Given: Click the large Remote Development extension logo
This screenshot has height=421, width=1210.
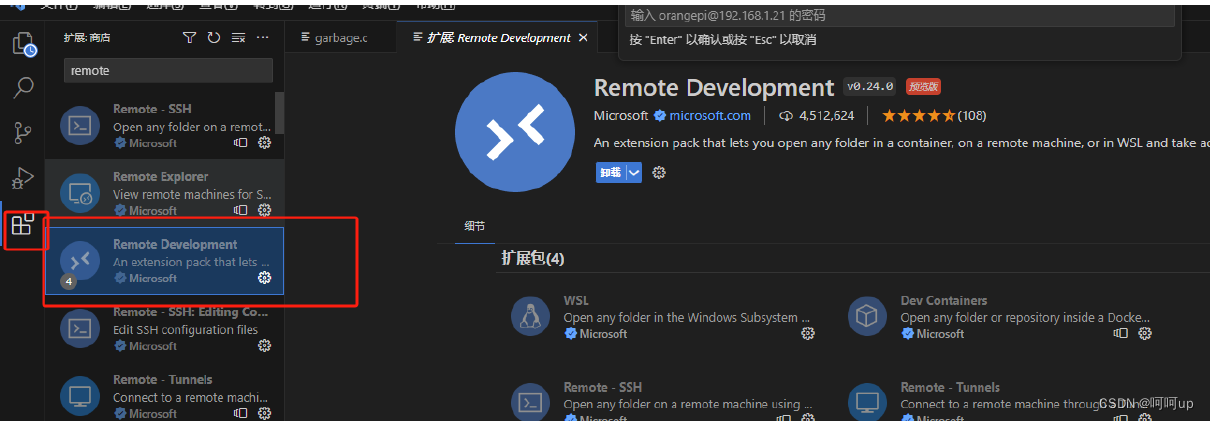Looking at the screenshot, I should click(x=513, y=132).
